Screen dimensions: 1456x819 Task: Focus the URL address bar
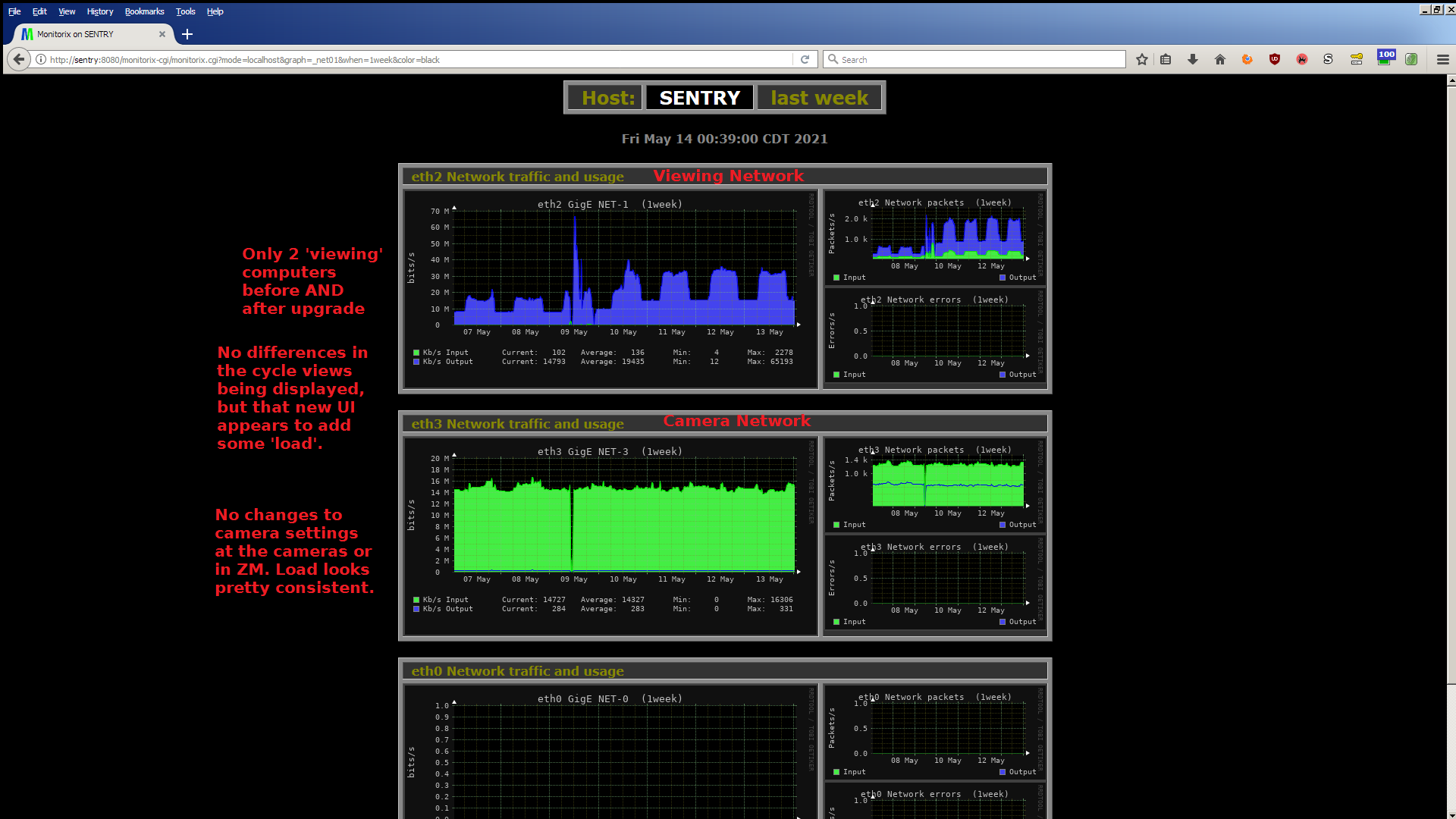point(421,59)
